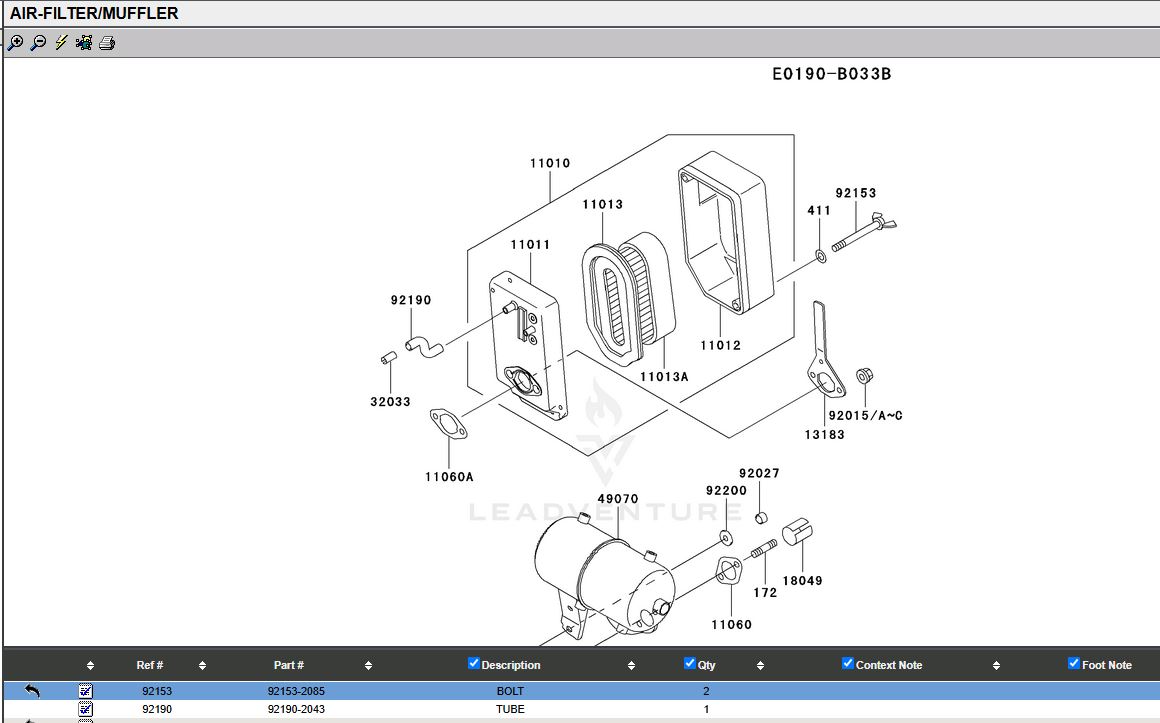The width and height of the screenshot is (1160, 723).
Task: Click the back arrow on the 92153 row
Action: pos(32,691)
